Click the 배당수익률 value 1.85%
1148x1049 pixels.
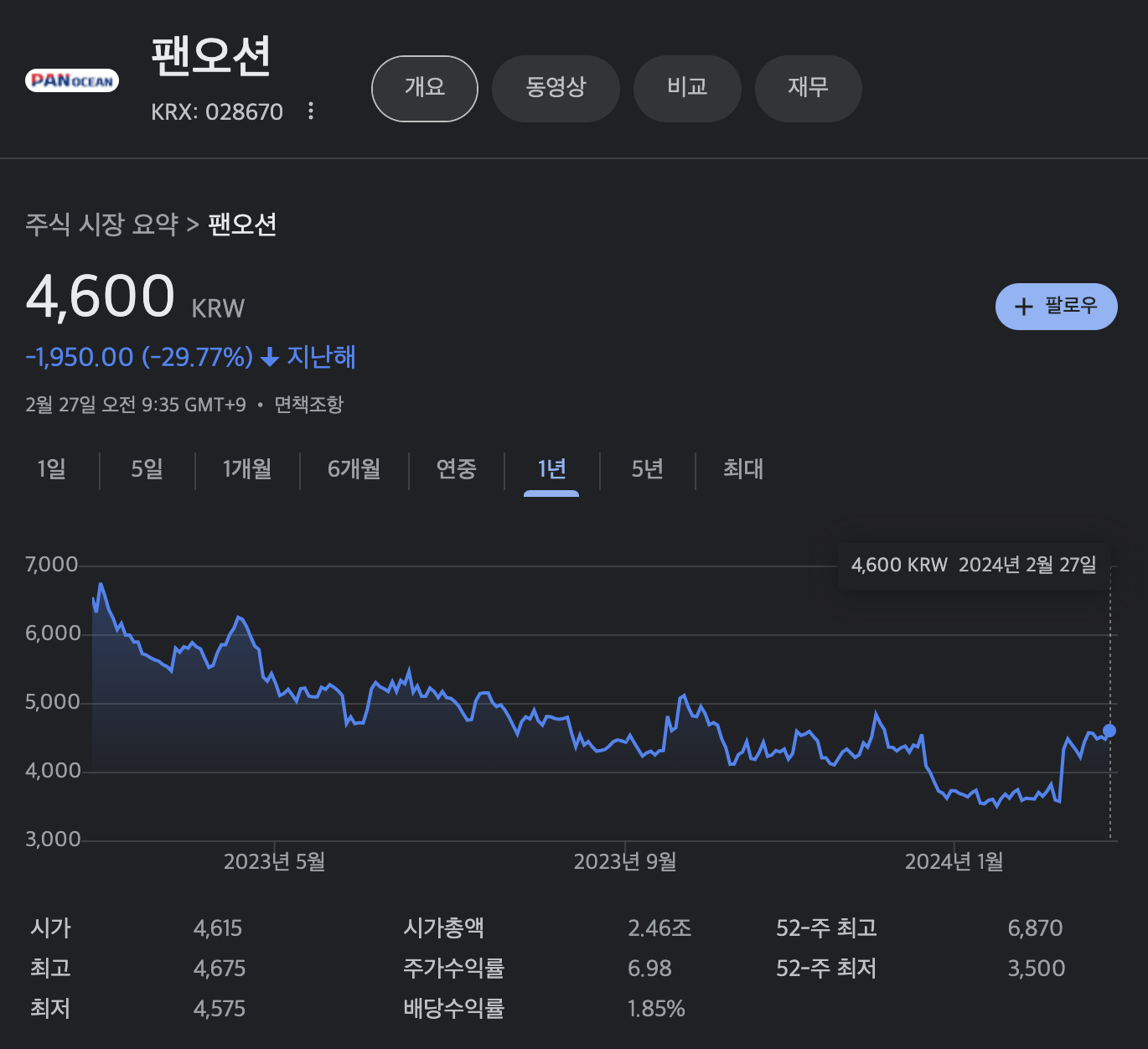pos(656,1009)
